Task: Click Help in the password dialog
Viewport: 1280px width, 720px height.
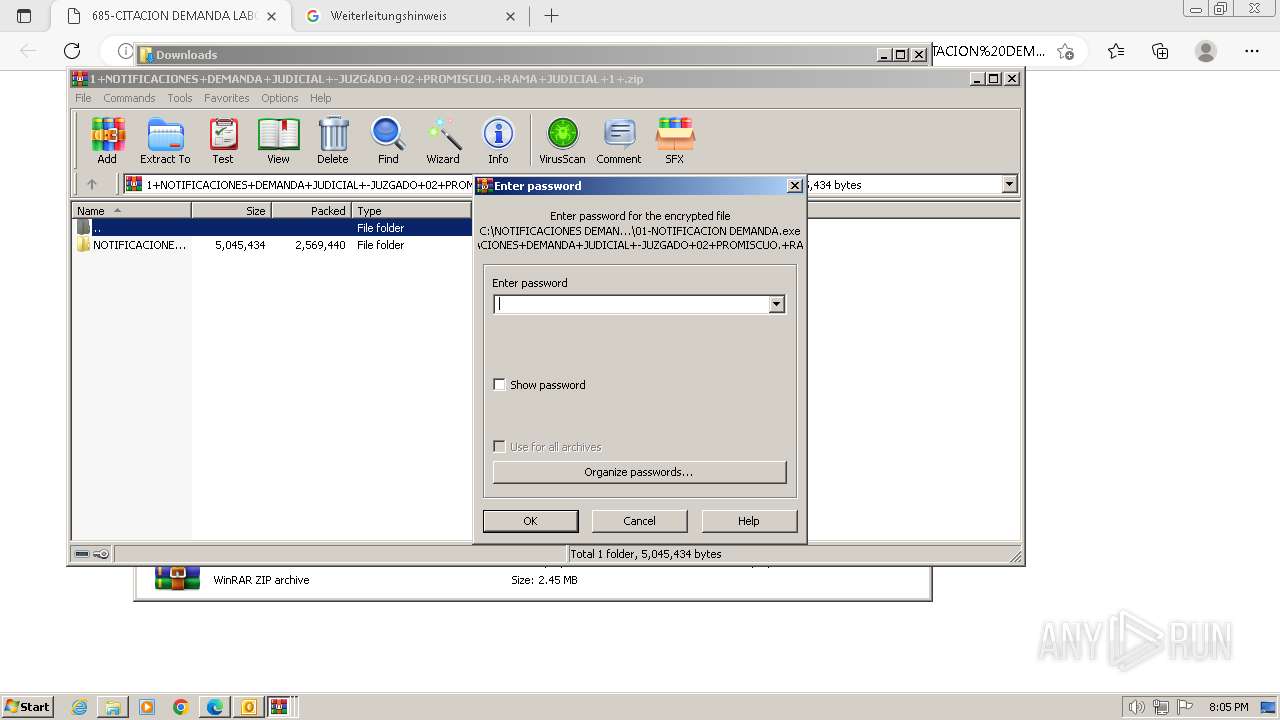Action: point(749,521)
